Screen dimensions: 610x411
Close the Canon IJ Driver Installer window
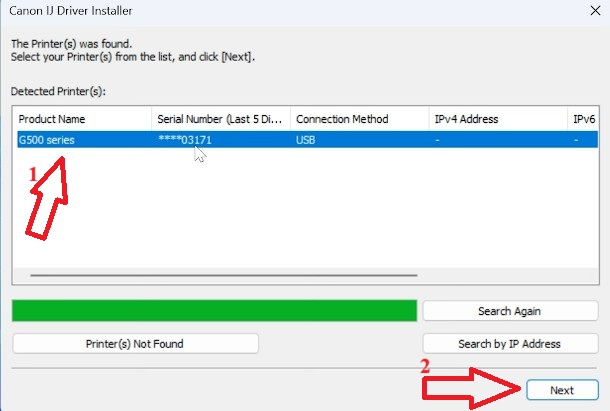point(595,11)
